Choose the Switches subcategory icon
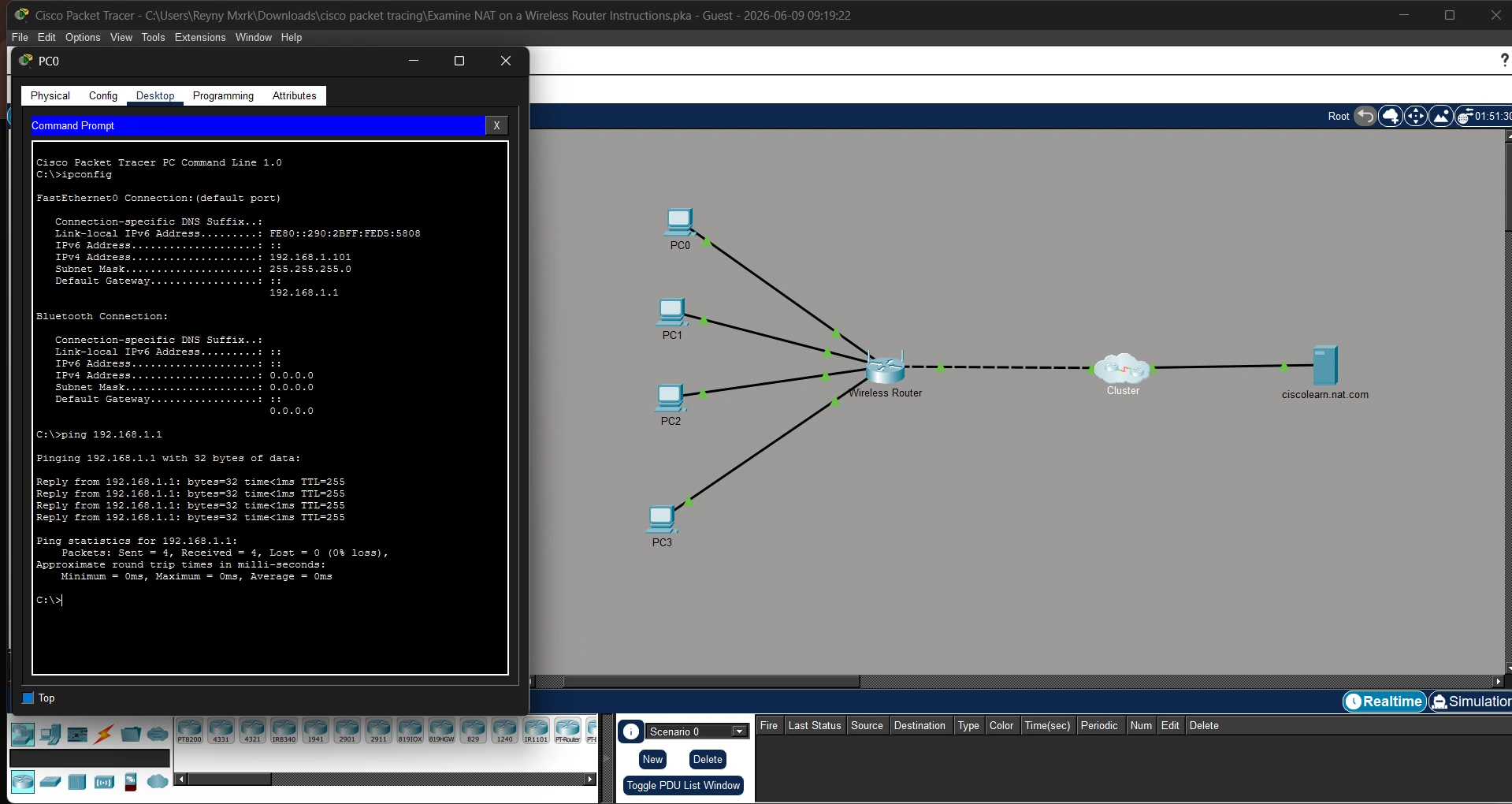This screenshot has width=1512, height=804. pyautogui.click(x=50, y=782)
